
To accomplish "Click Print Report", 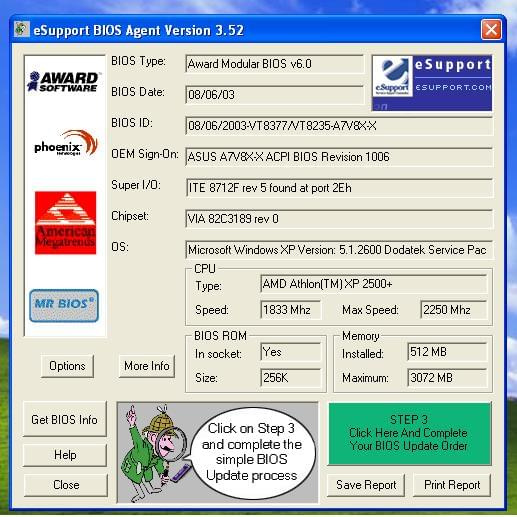I will point(452,485).
